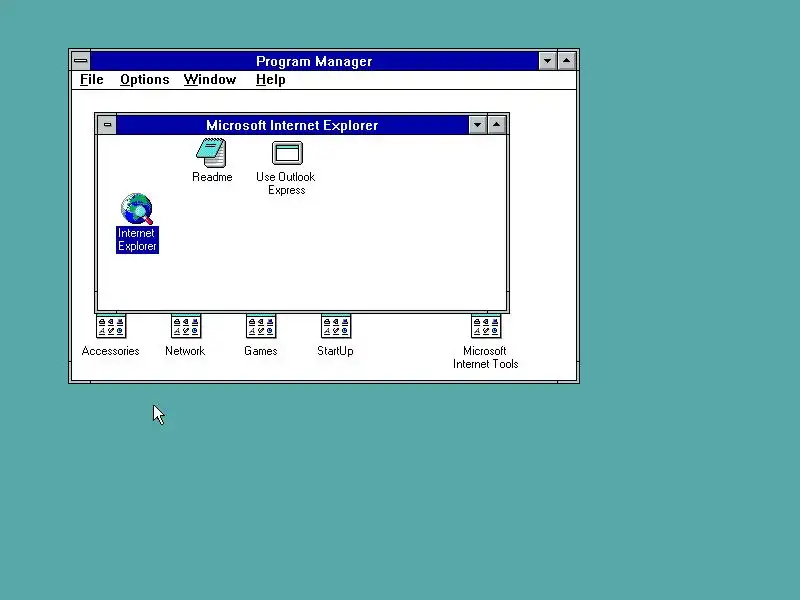Screen dimensions: 800x600
Task: Minimize the Program Manager window
Action: tap(547, 61)
